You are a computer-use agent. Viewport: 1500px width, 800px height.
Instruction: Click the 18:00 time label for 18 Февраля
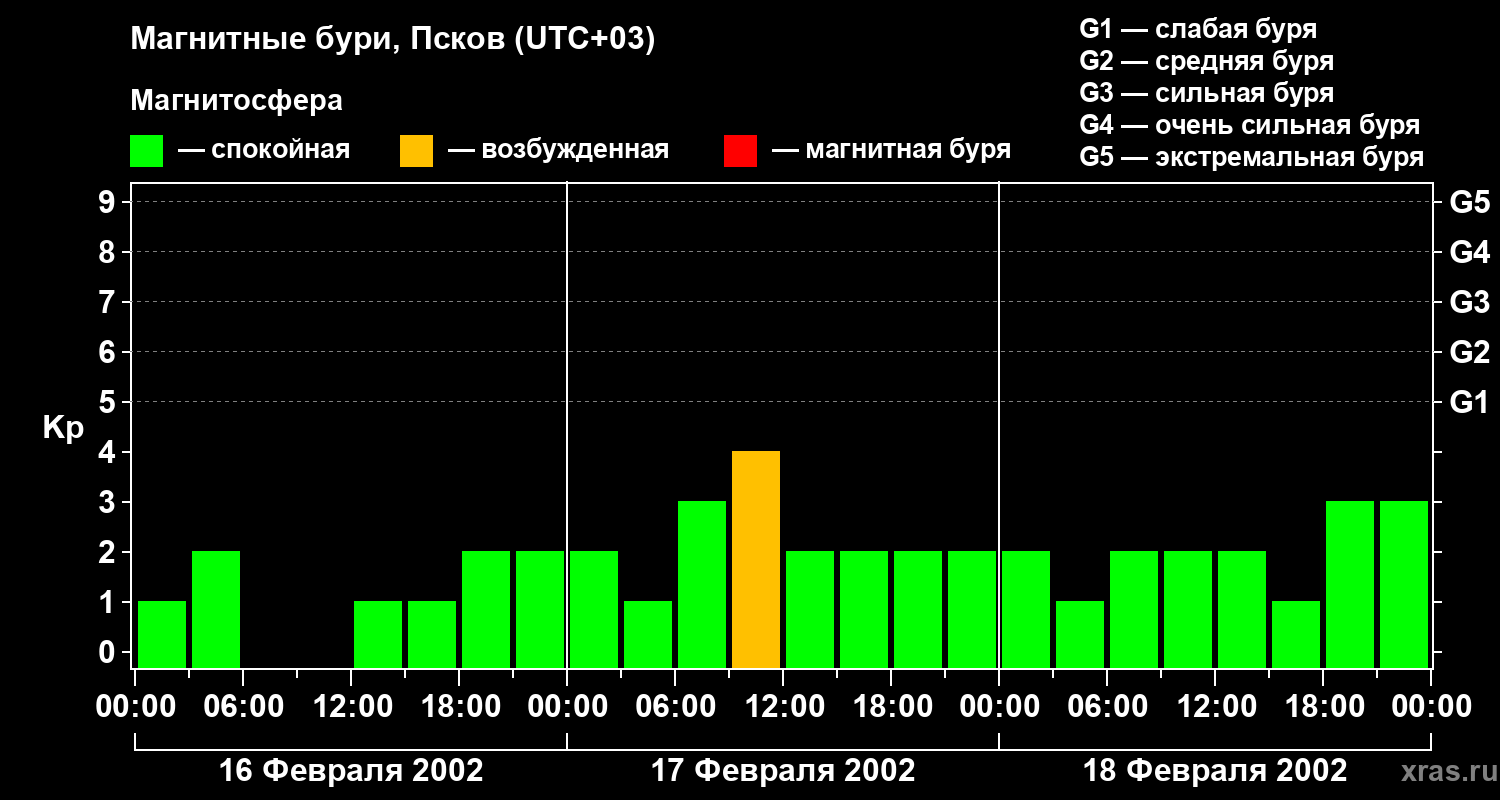click(x=1323, y=707)
